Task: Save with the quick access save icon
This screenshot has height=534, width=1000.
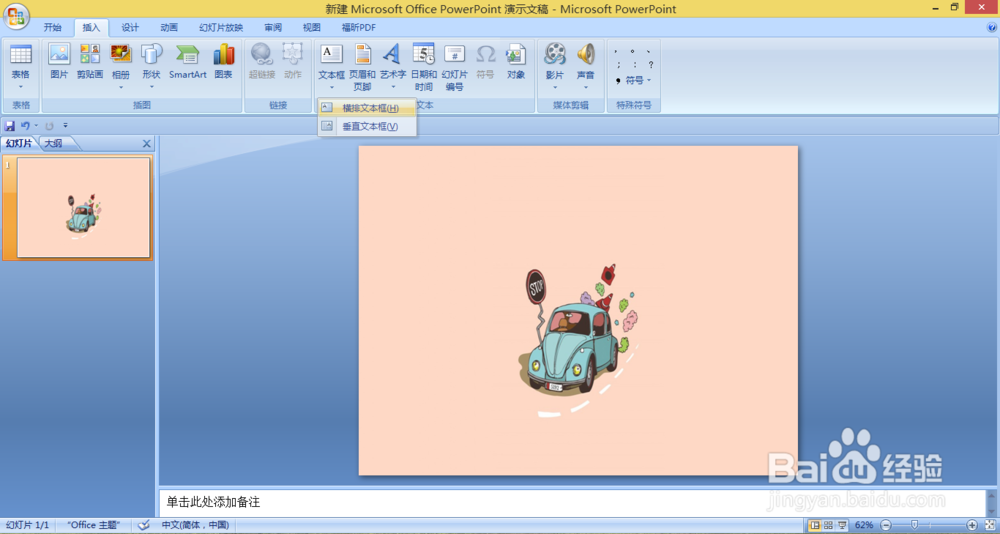Action: 10,126
